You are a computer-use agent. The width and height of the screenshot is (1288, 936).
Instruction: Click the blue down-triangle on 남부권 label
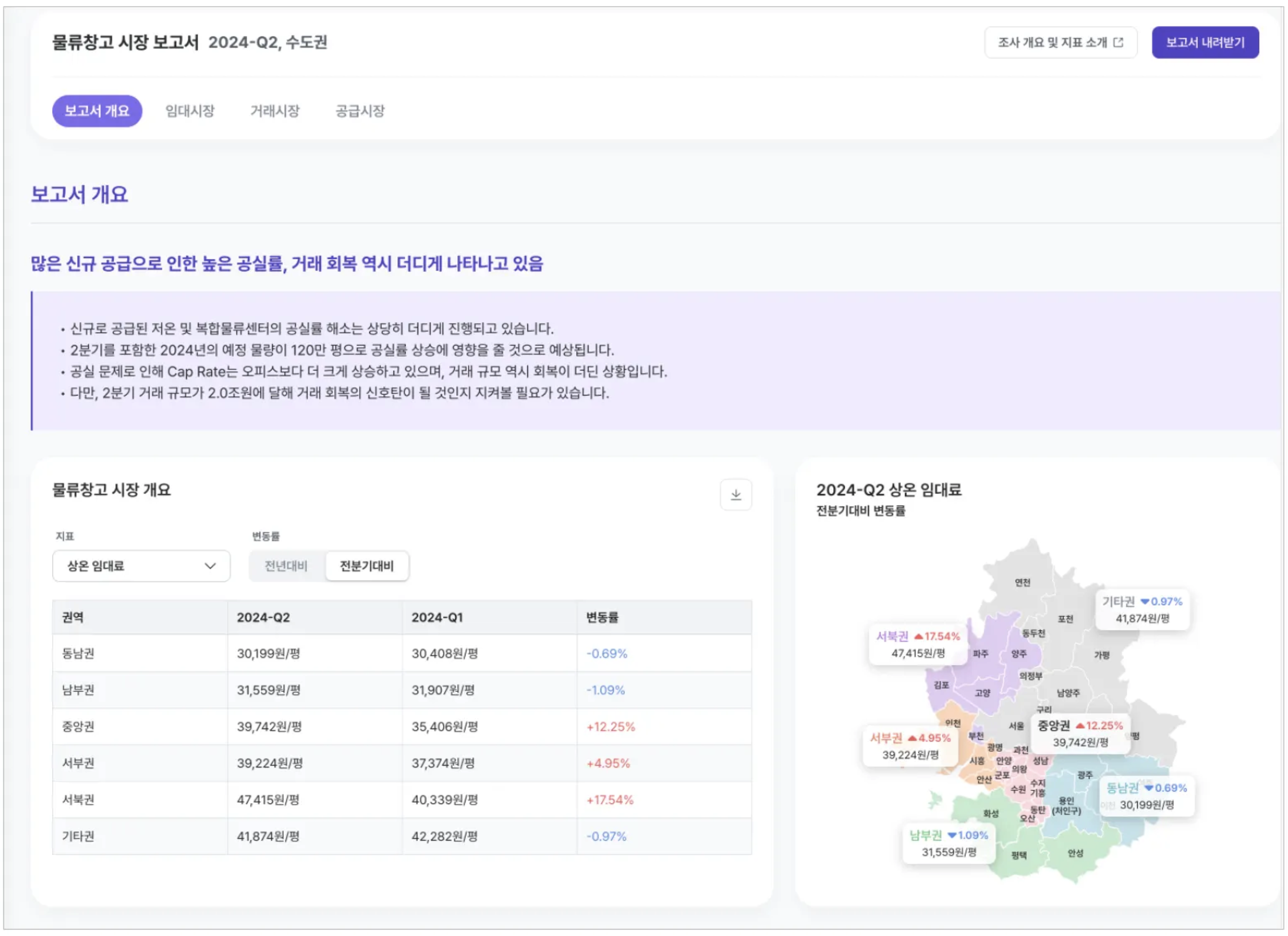click(952, 836)
